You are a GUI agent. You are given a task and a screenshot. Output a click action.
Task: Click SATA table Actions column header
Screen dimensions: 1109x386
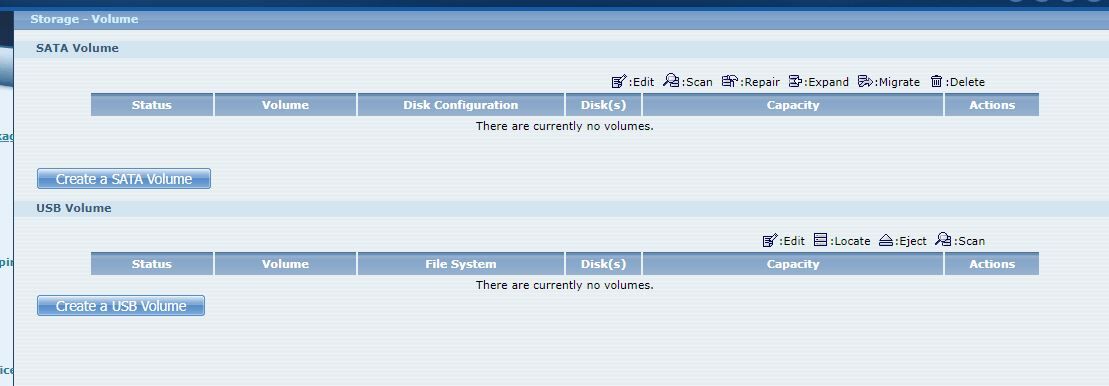[992, 105]
